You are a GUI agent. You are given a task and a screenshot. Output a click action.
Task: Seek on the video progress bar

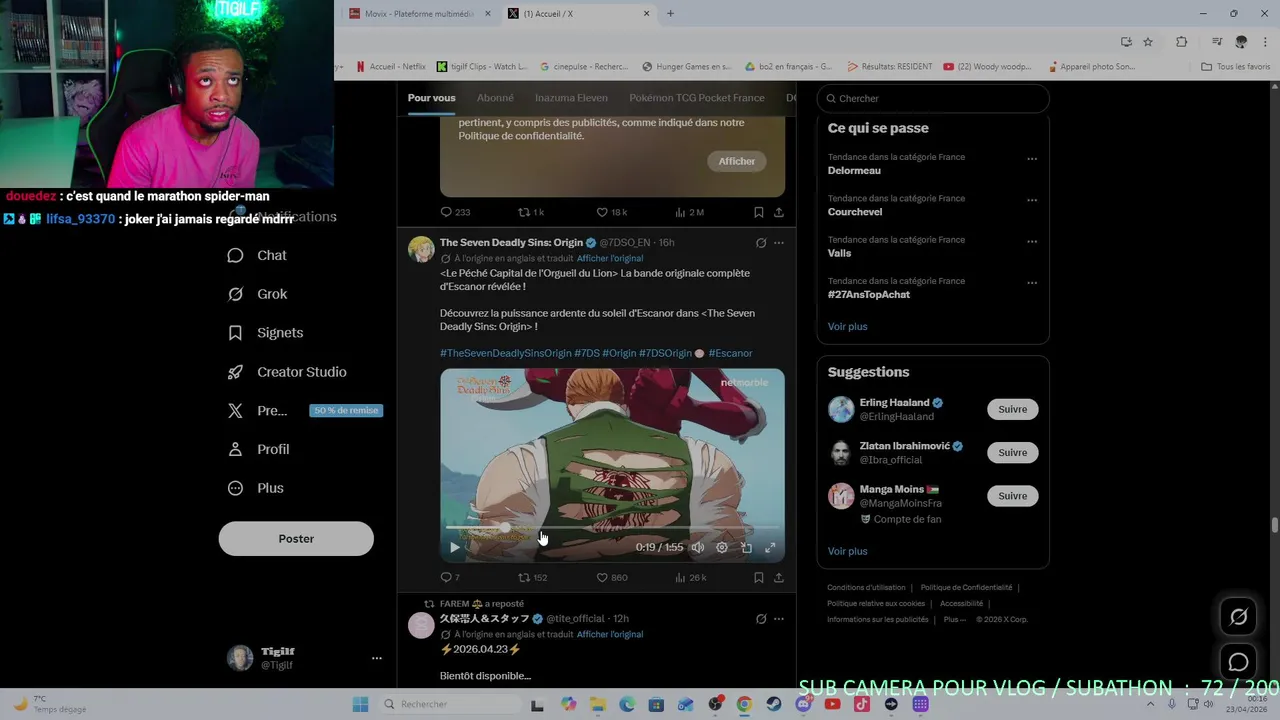click(x=612, y=527)
